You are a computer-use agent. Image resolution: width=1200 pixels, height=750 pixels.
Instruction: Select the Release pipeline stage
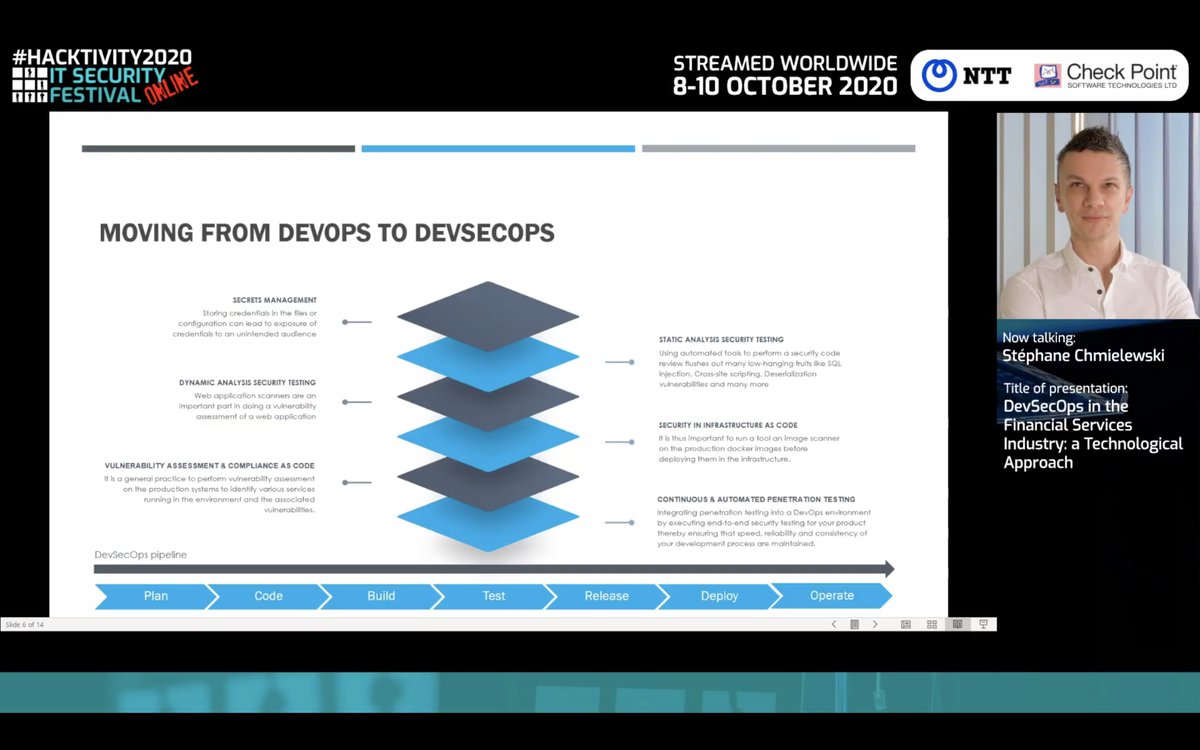(x=607, y=596)
